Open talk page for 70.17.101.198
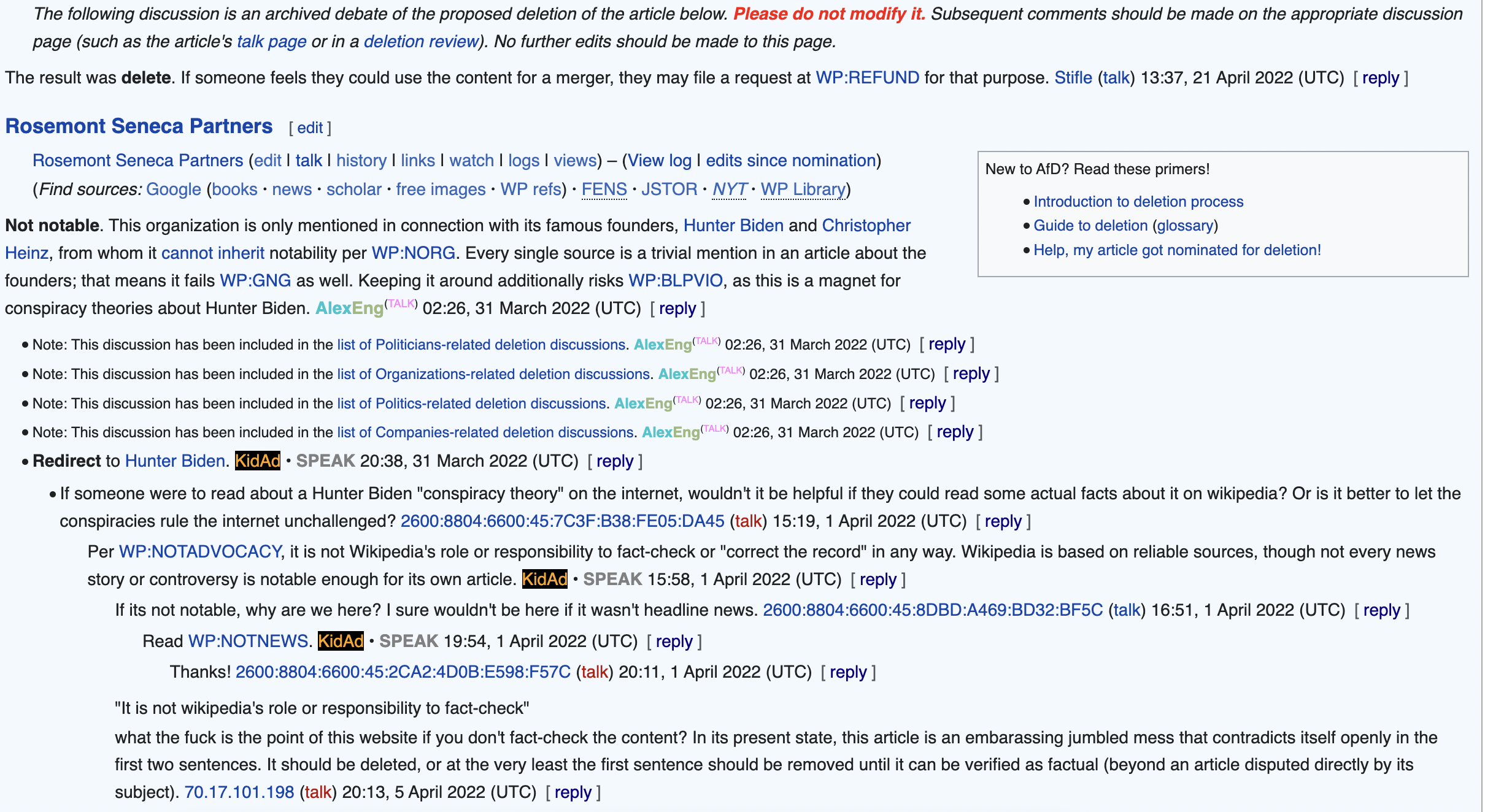 click(x=318, y=792)
